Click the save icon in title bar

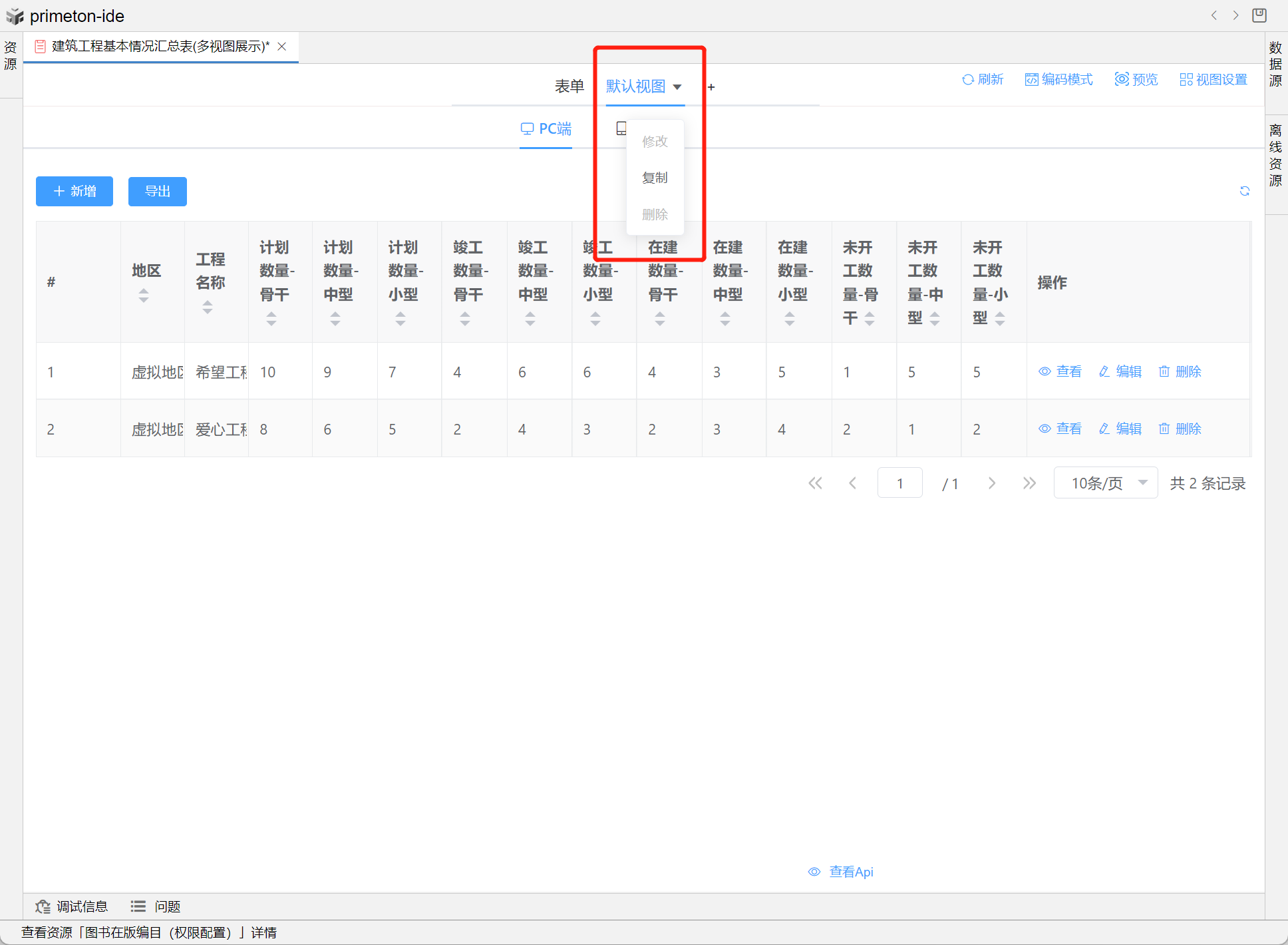pos(1259,15)
